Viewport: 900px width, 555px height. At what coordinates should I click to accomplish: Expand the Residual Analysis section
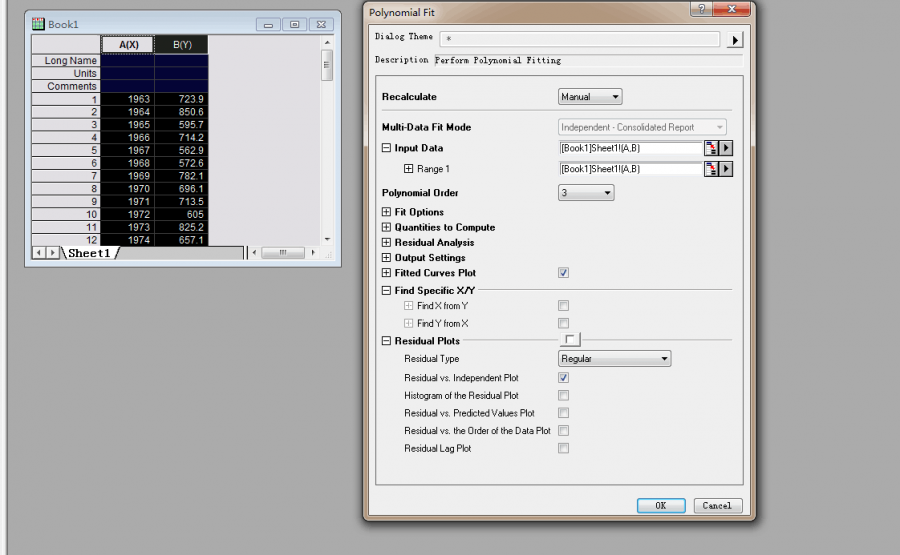(386, 242)
